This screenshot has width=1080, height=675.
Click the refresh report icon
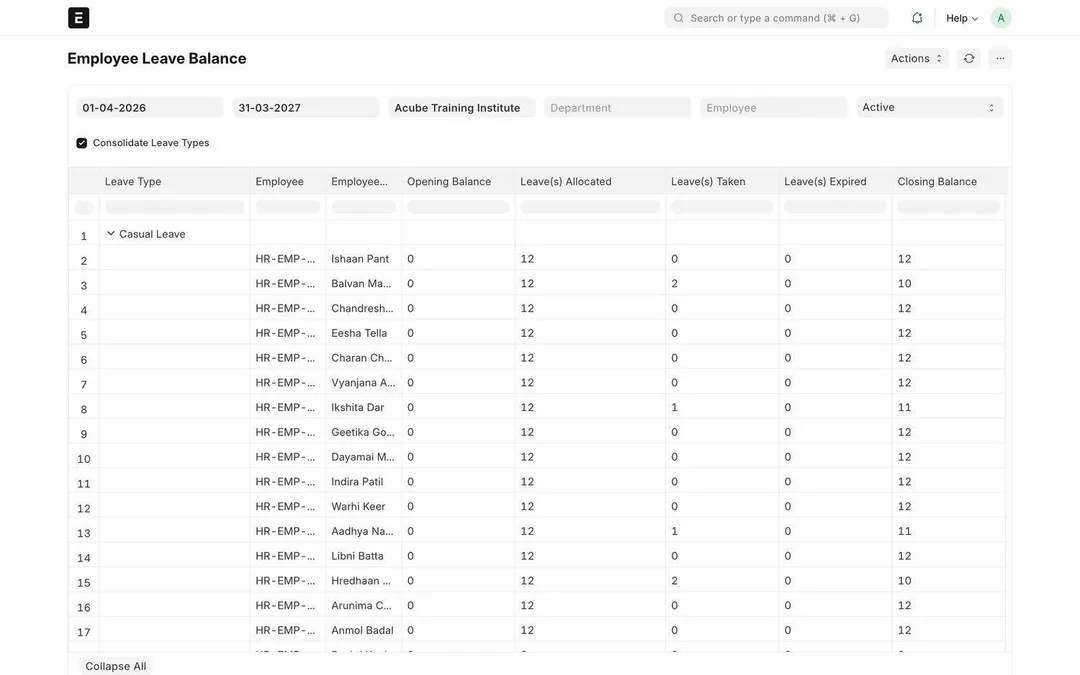(969, 59)
